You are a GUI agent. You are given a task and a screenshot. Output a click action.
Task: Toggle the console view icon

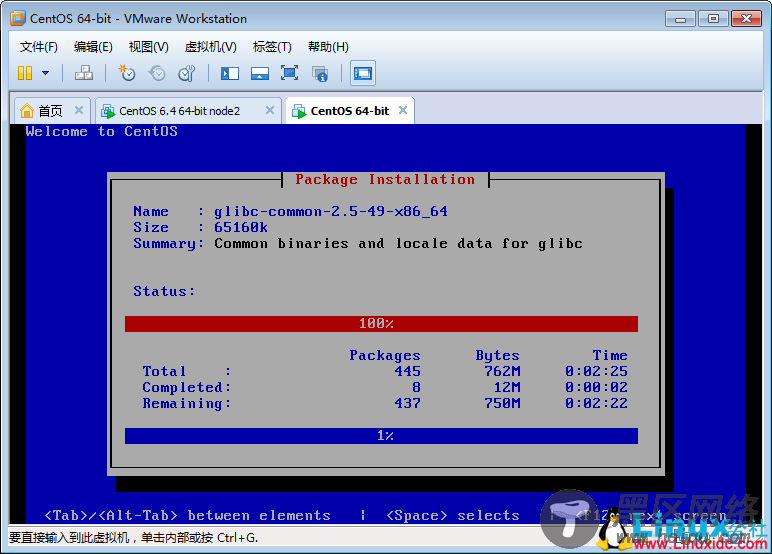coord(363,73)
